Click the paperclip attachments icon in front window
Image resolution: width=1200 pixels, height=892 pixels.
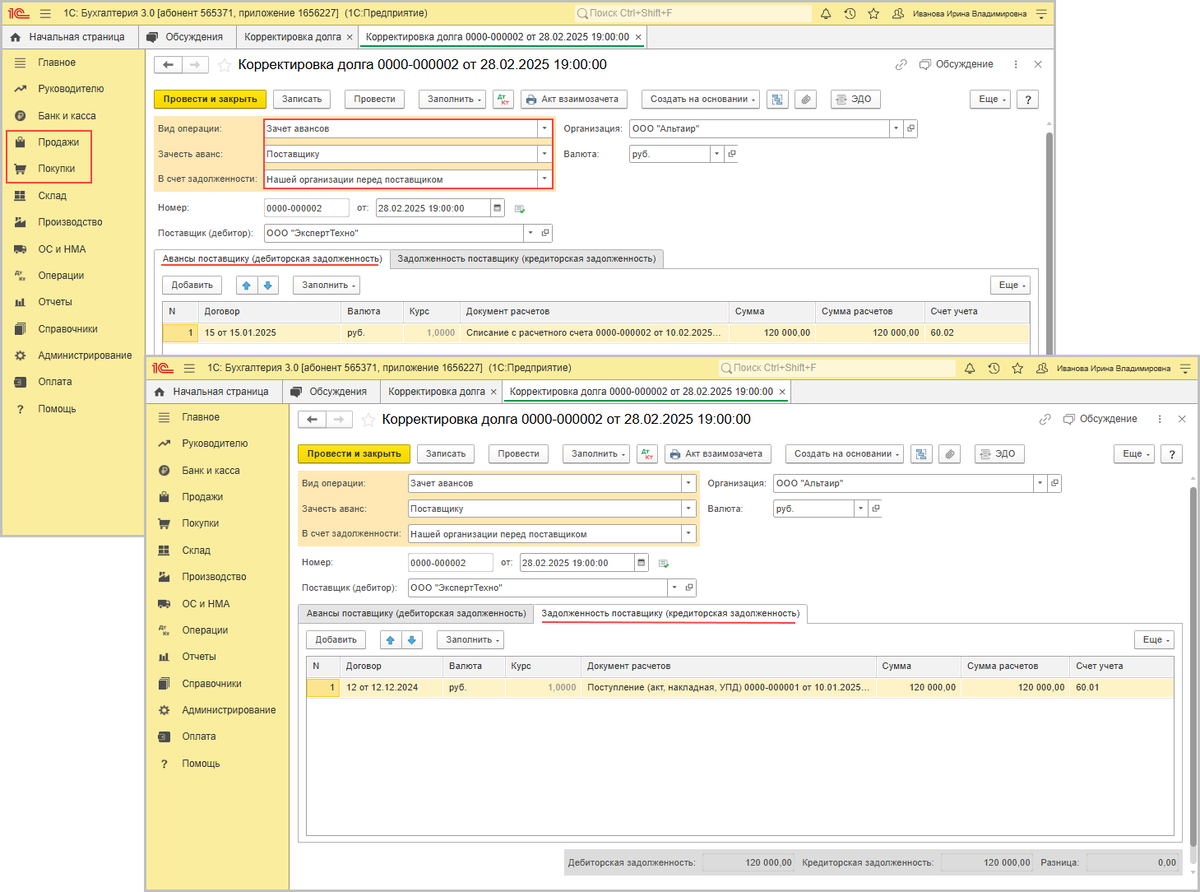point(950,453)
